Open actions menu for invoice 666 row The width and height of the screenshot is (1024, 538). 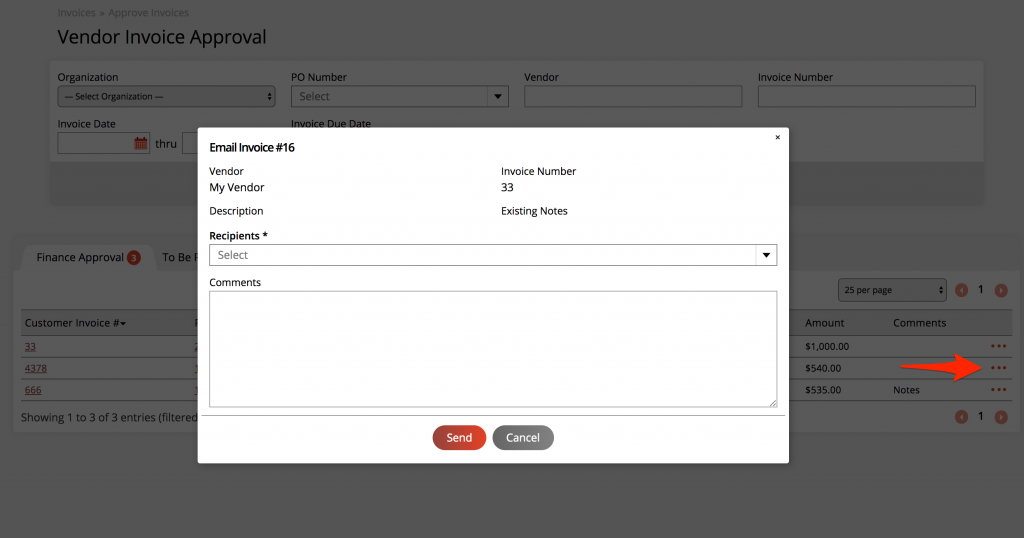click(x=999, y=390)
